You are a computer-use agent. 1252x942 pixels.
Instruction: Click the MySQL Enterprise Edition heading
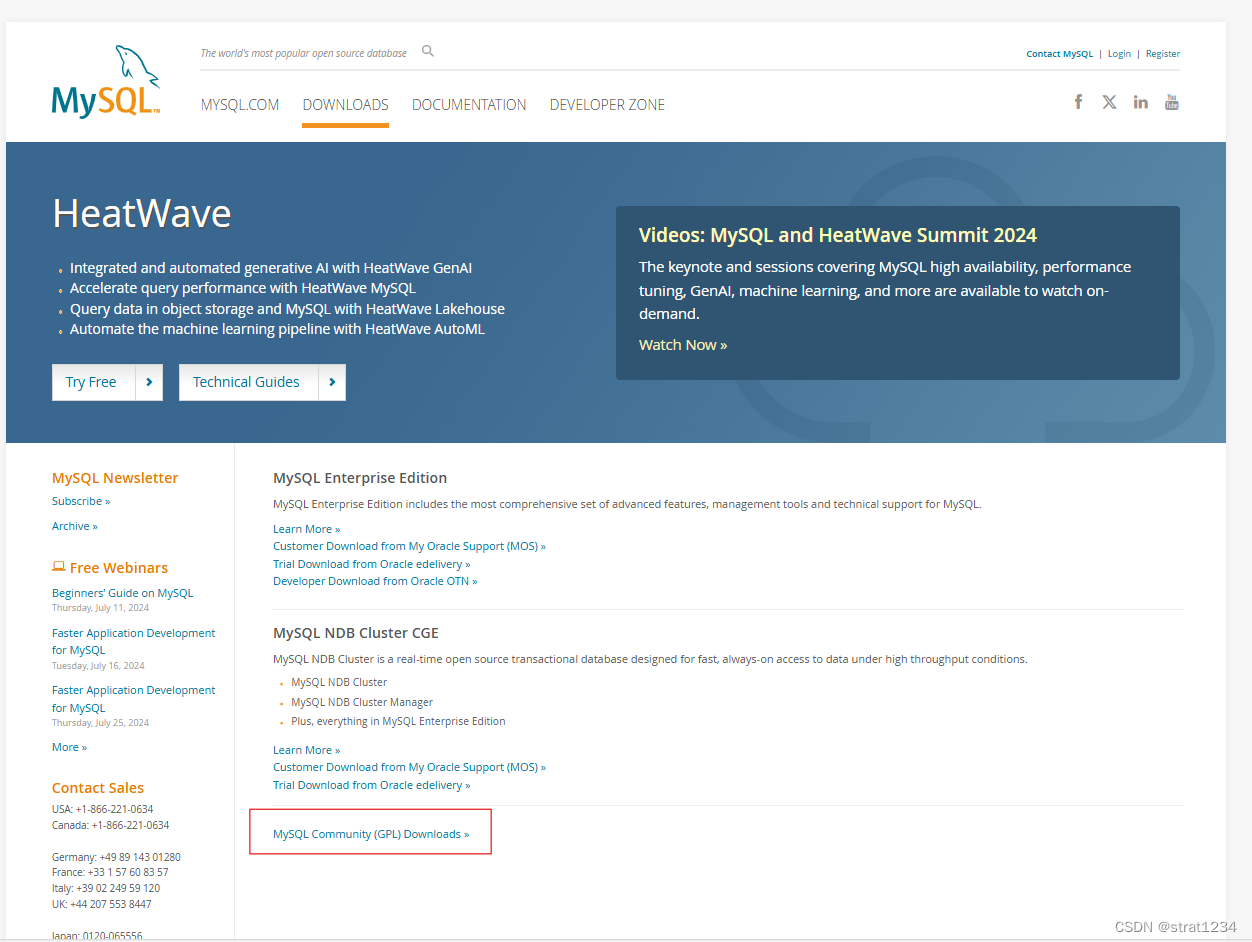[x=360, y=478]
